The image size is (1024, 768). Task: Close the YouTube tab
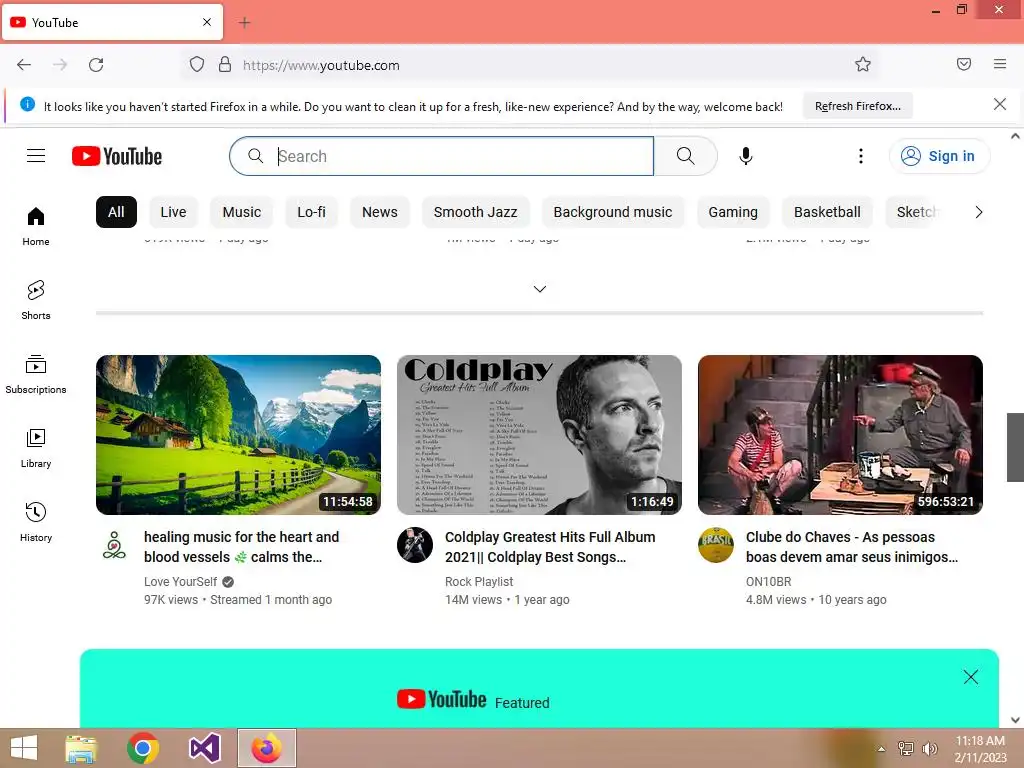click(207, 22)
